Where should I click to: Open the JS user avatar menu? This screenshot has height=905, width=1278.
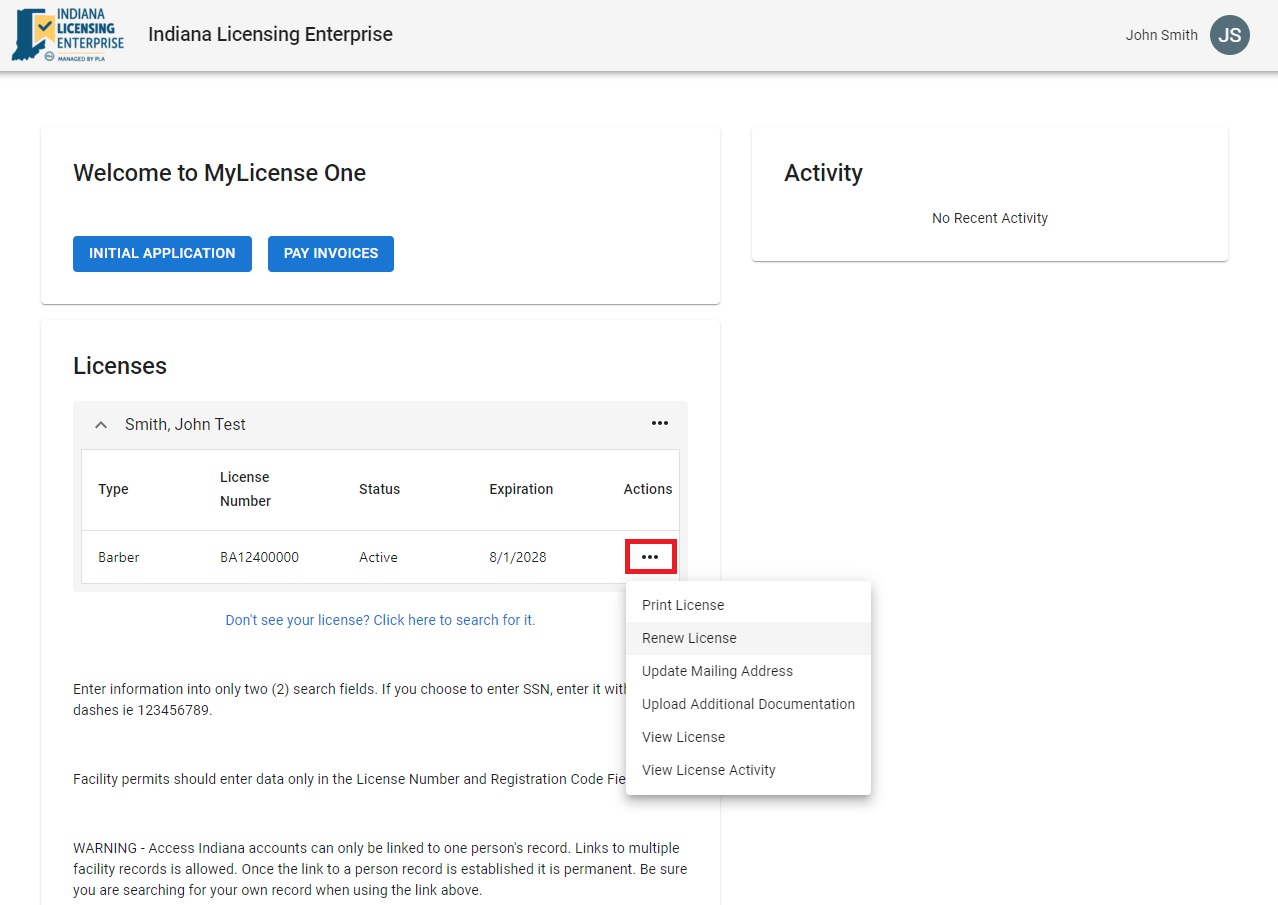[x=1229, y=35]
